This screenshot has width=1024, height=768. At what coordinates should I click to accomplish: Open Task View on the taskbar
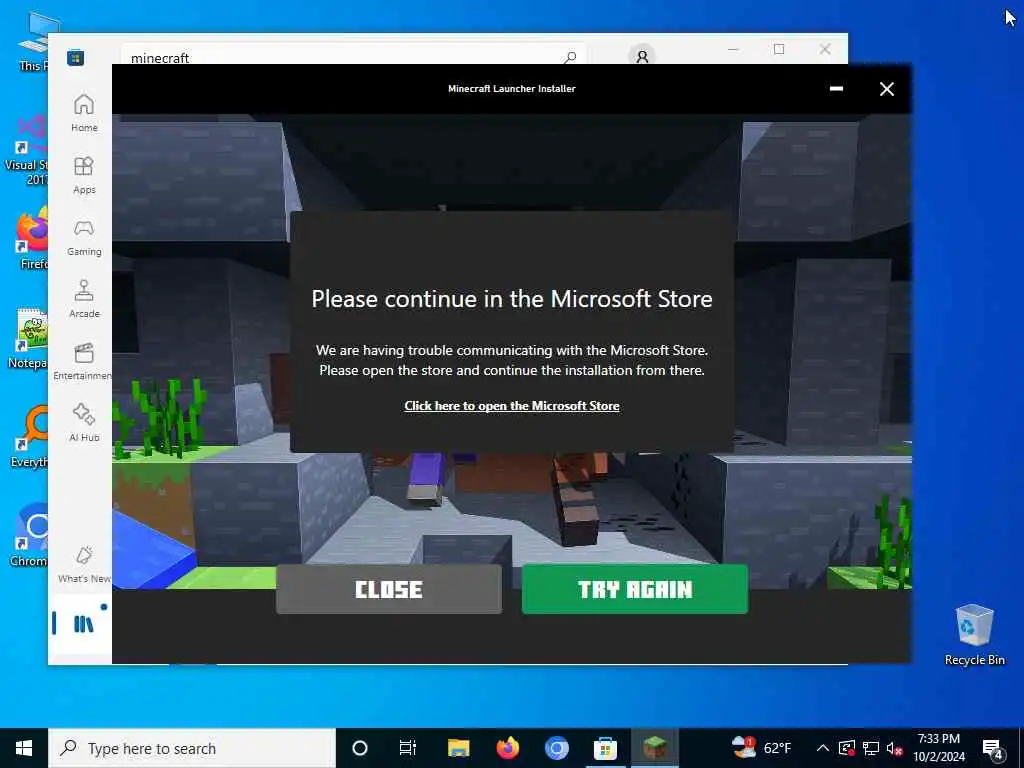[408, 748]
